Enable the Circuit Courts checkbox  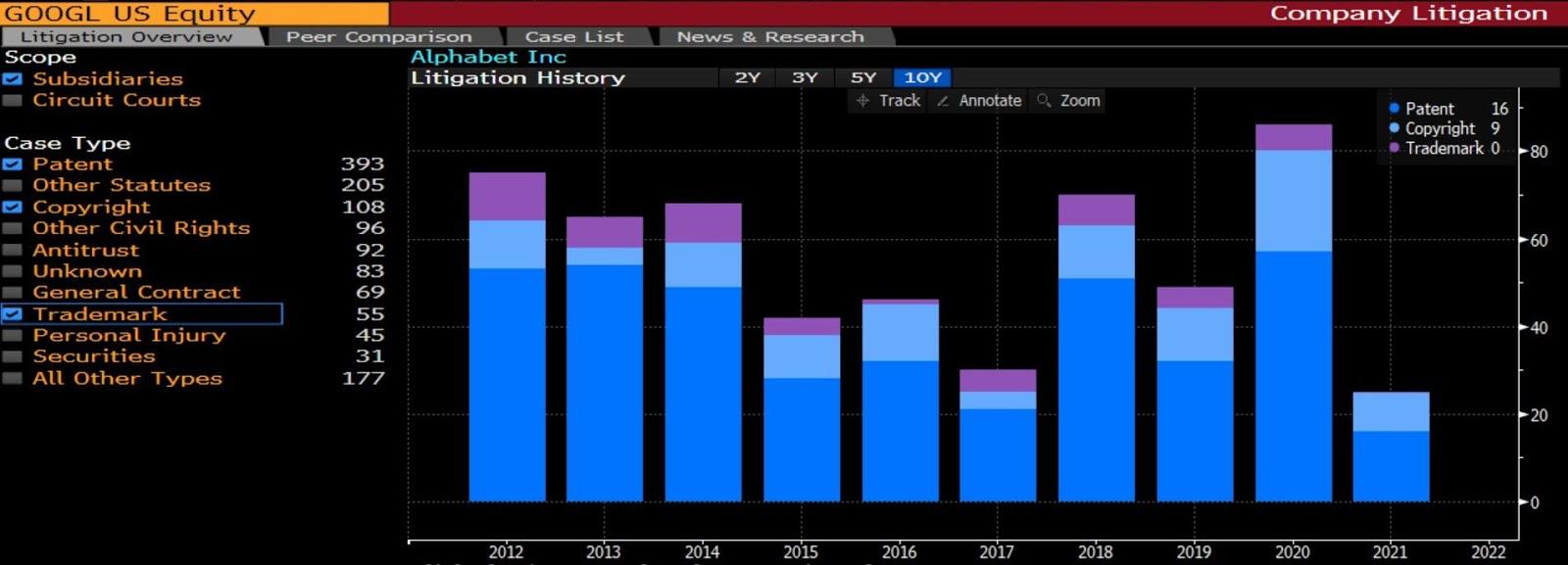(x=13, y=100)
